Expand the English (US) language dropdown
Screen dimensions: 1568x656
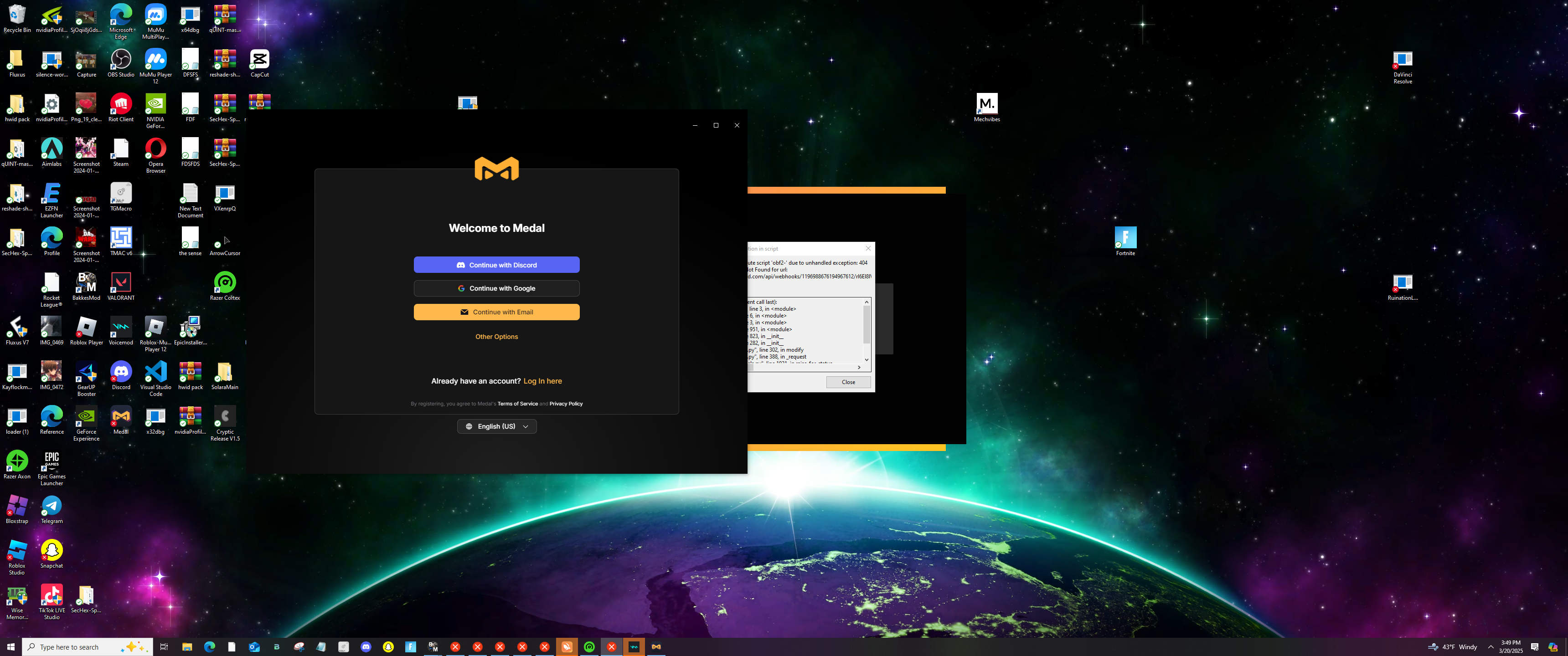pos(496,426)
